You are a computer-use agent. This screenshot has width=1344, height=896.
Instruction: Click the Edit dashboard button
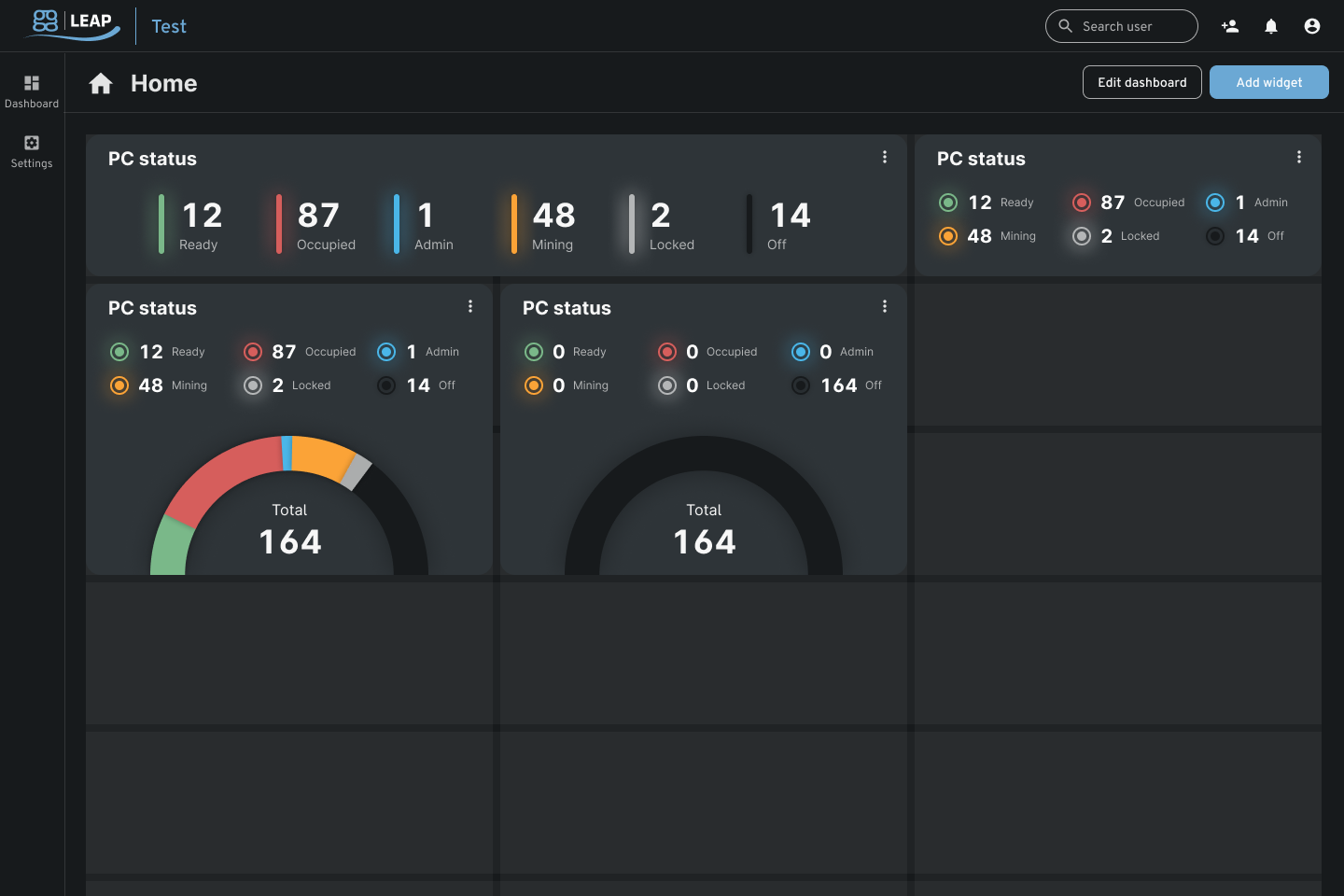pyautogui.click(x=1141, y=82)
